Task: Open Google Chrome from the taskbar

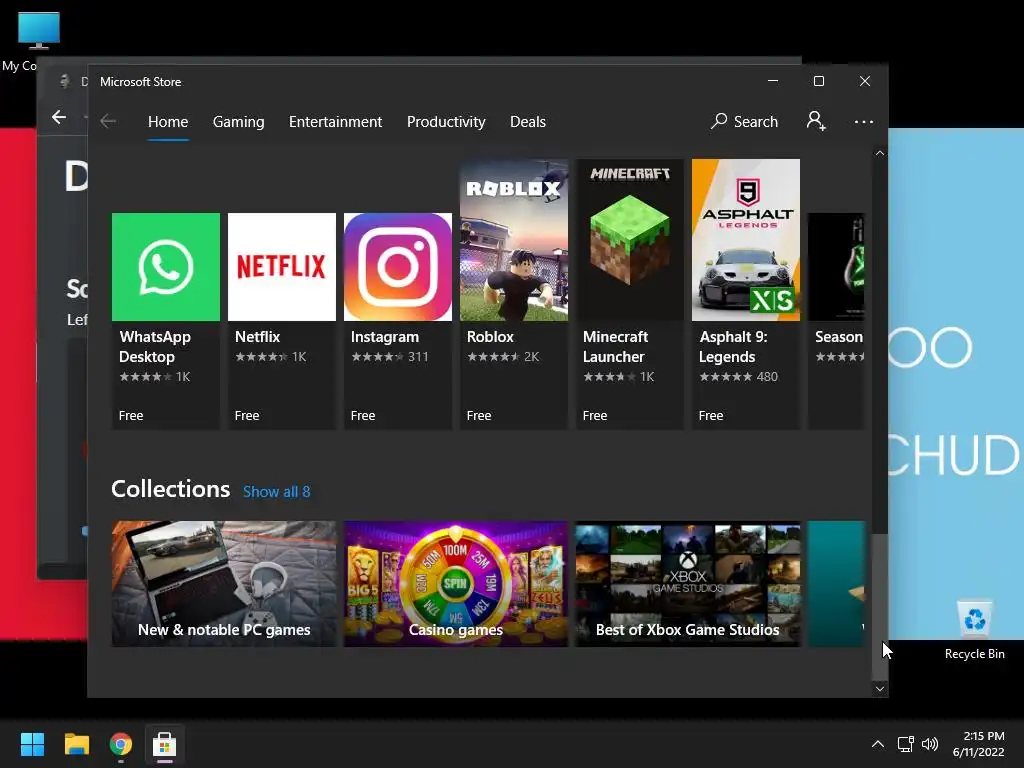Action: click(x=121, y=744)
